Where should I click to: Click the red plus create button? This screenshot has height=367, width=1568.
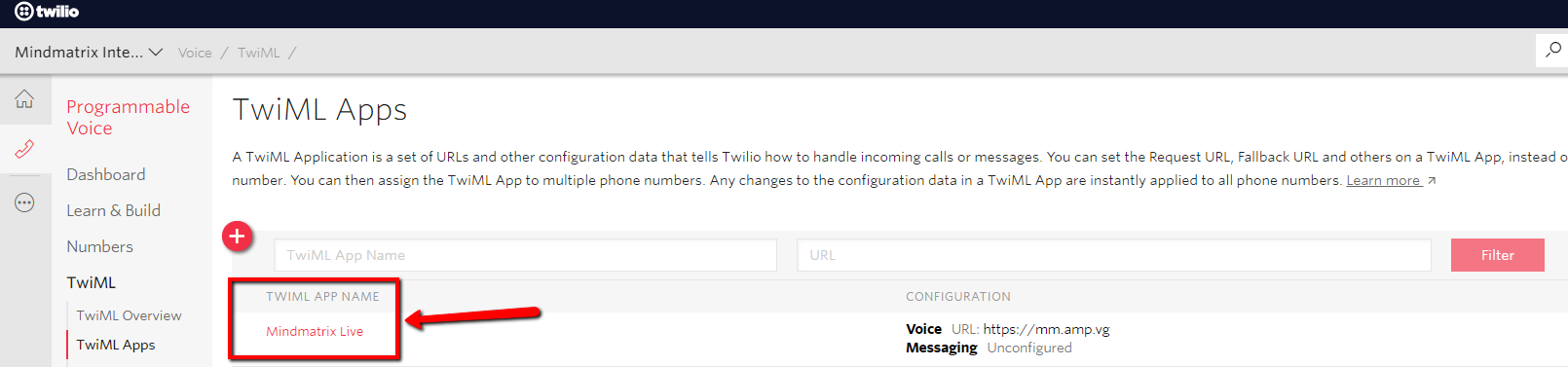tap(238, 236)
